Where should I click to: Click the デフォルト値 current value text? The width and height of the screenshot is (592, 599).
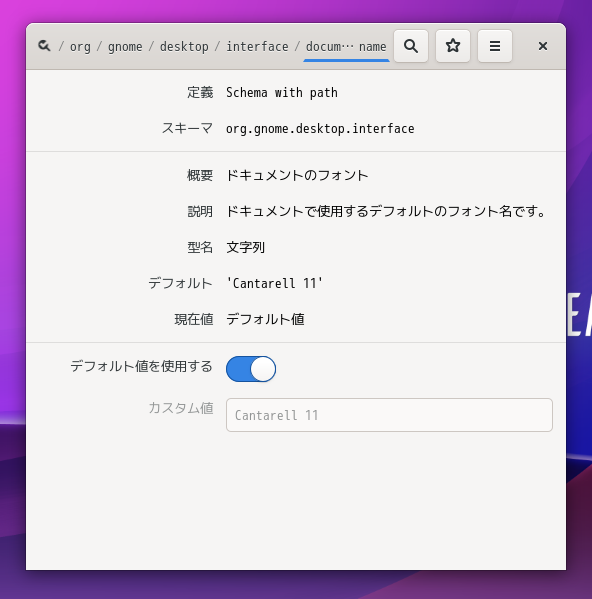pos(265,319)
